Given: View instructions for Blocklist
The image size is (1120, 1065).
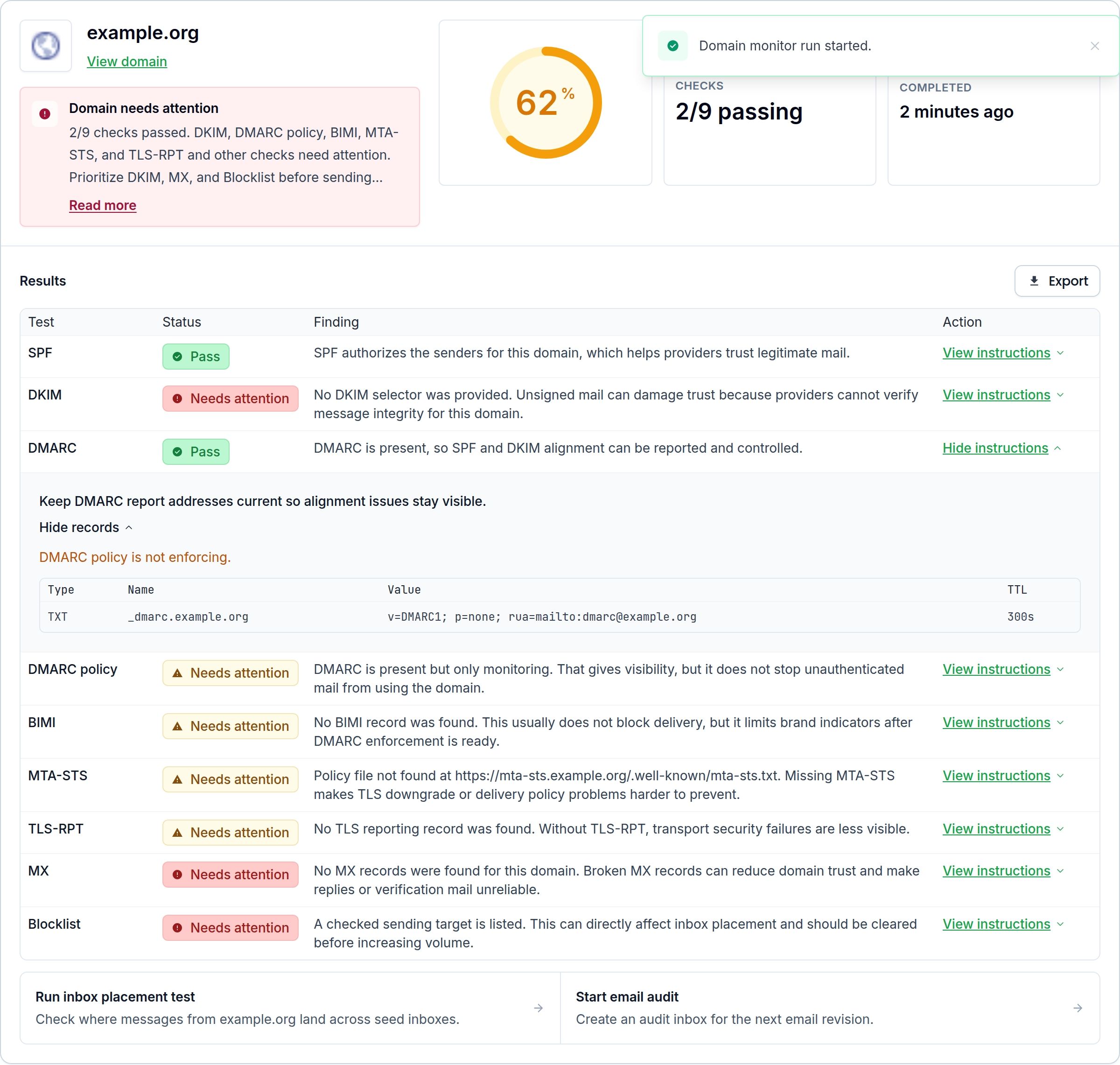Looking at the screenshot, I should (x=996, y=924).
